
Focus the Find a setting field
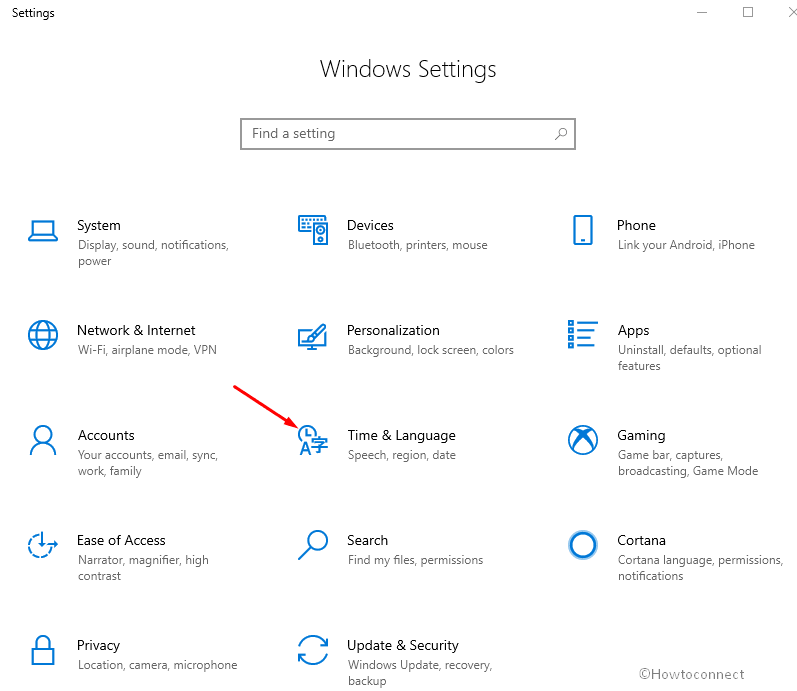point(408,134)
